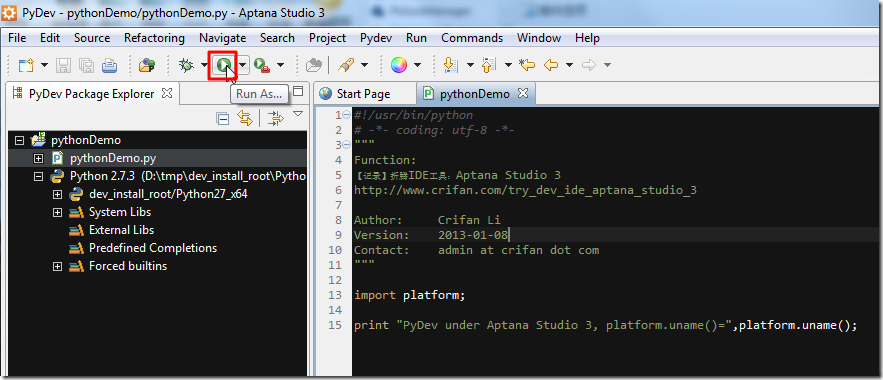Select the PyDev Package Explorer tab

pyautogui.click(x=91, y=94)
